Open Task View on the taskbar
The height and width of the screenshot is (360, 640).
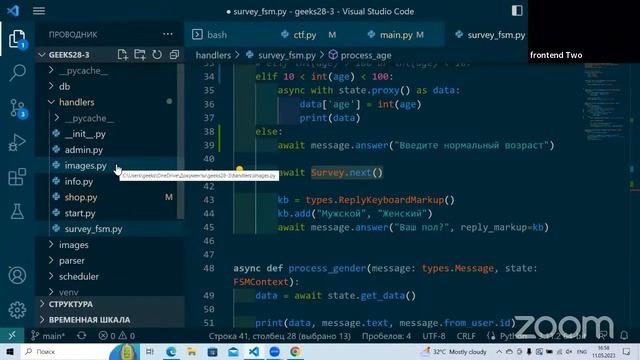(x=150, y=351)
